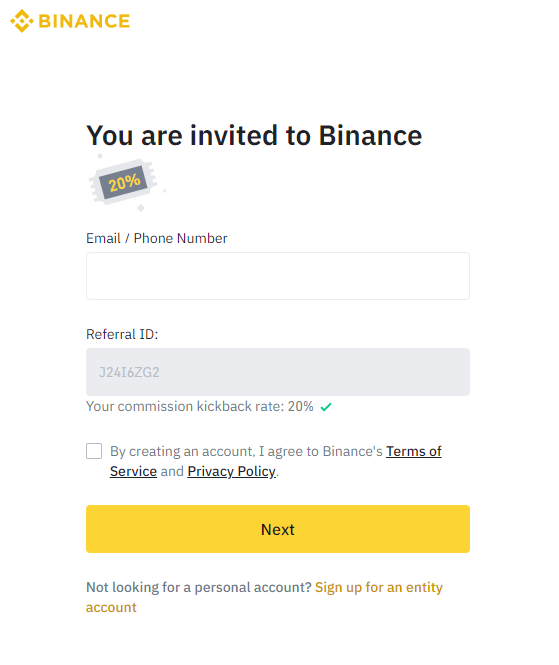Click the word 'account' in entity signup link
This screenshot has height=665, width=559.
(111, 608)
